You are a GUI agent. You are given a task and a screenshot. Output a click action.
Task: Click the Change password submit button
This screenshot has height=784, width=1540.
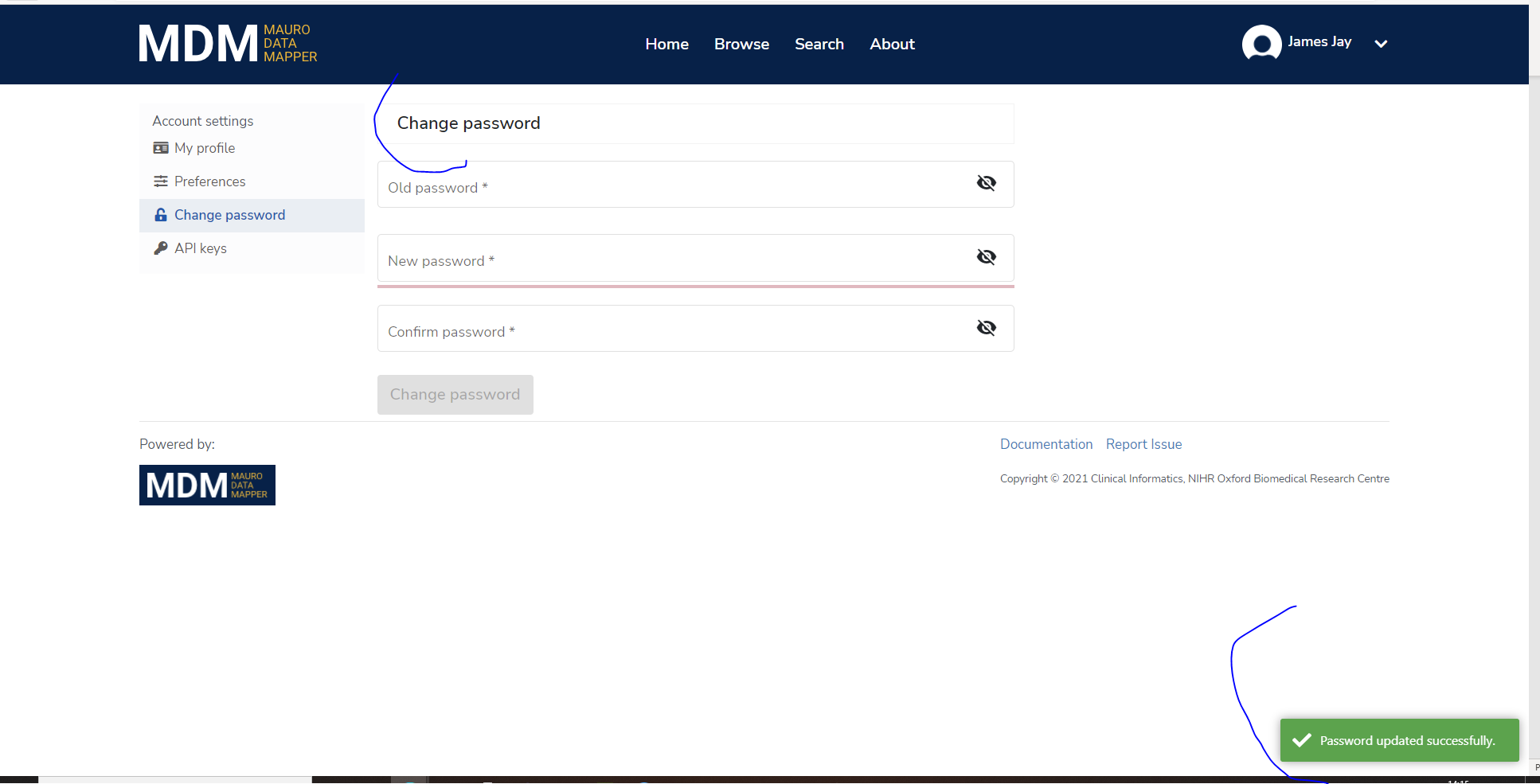coord(455,395)
